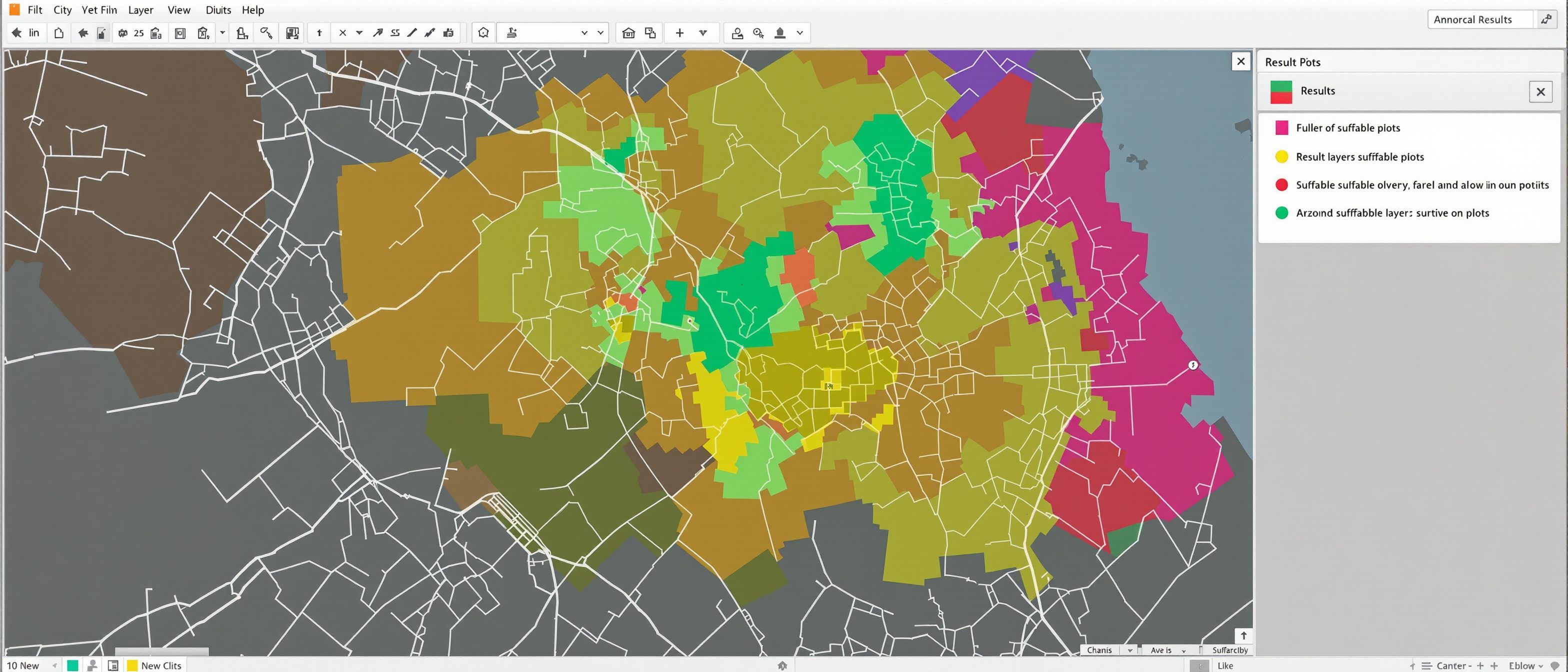The height and width of the screenshot is (672, 1568).
Task: Click the 'New Clits' status bar button
Action: click(154, 665)
